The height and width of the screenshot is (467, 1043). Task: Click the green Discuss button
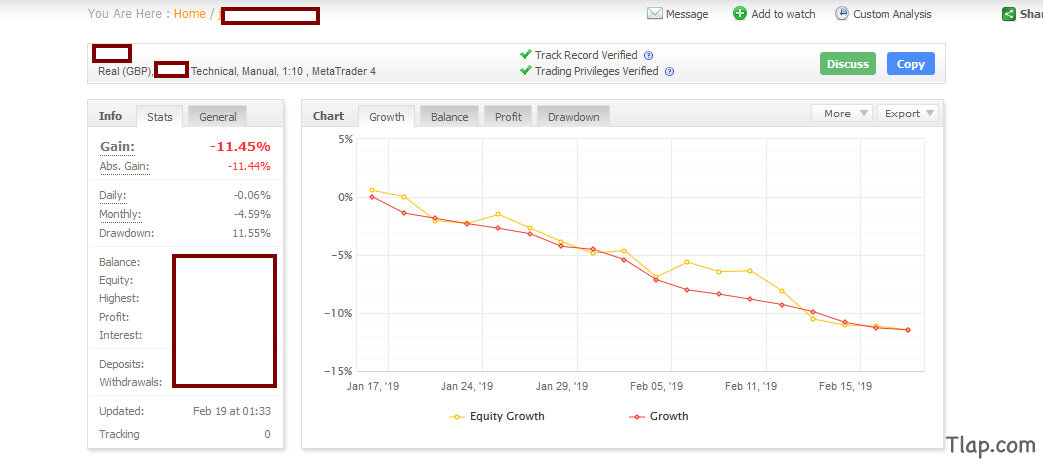tap(848, 64)
